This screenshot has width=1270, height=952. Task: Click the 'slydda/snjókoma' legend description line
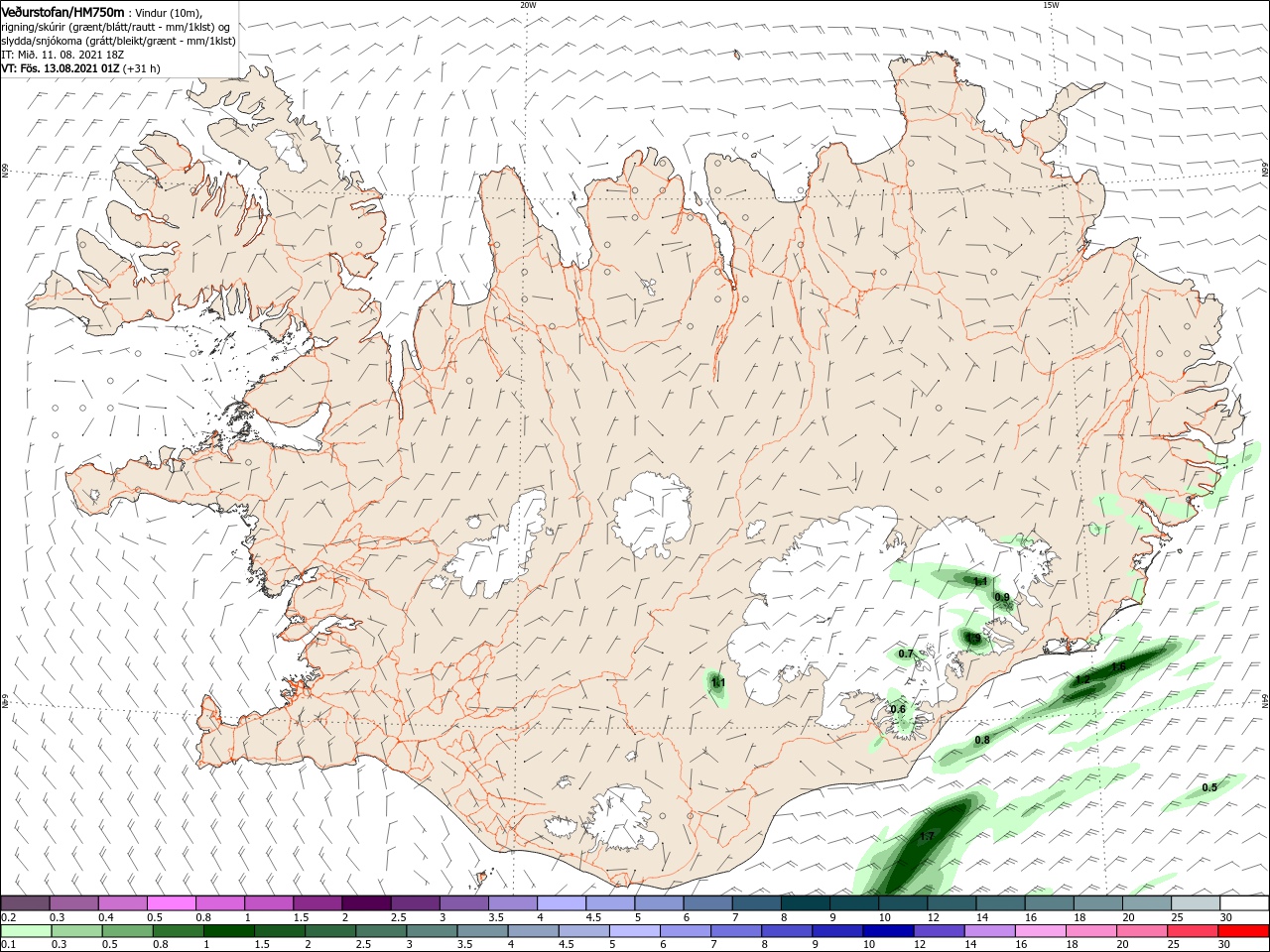pyautogui.click(x=118, y=41)
